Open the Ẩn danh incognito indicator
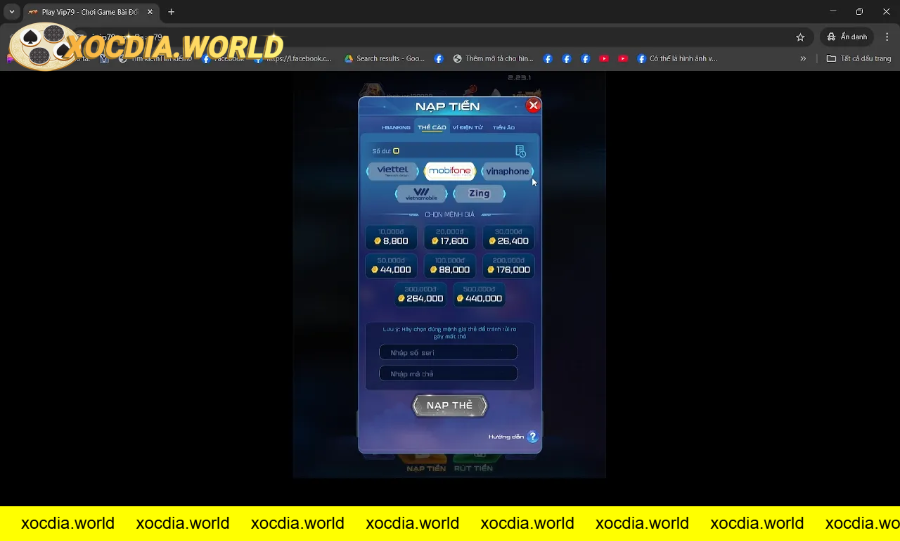Screen dimensions: 900x541 point(847,37)
